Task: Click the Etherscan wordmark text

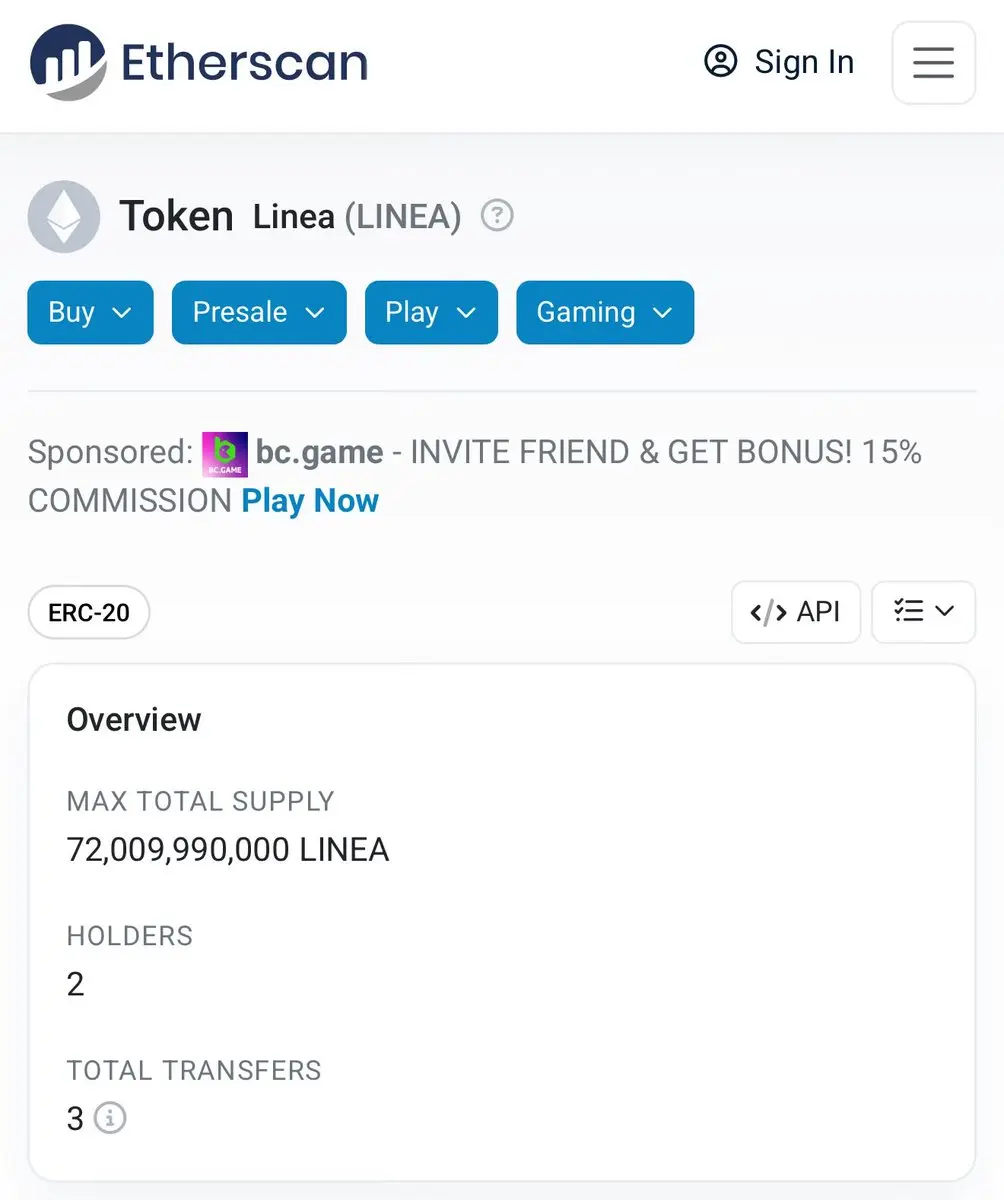Action: pos(244,62)
